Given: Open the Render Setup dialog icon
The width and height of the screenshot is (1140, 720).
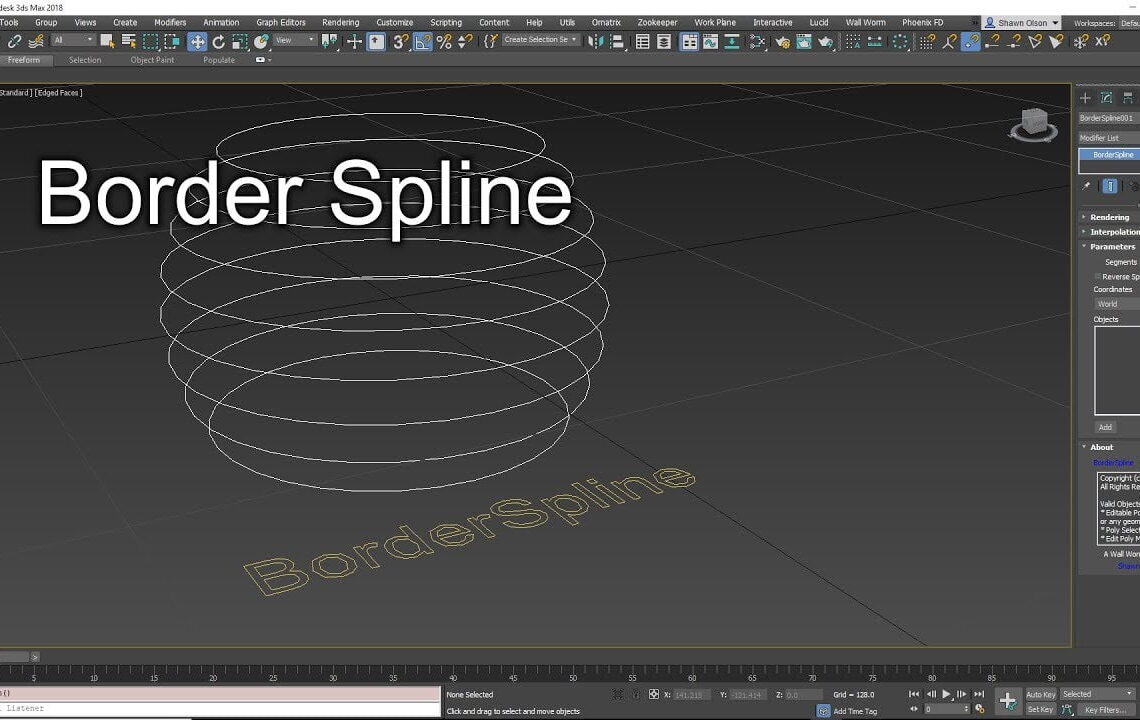Looking at the screenshot, I should tap(784, 42).
